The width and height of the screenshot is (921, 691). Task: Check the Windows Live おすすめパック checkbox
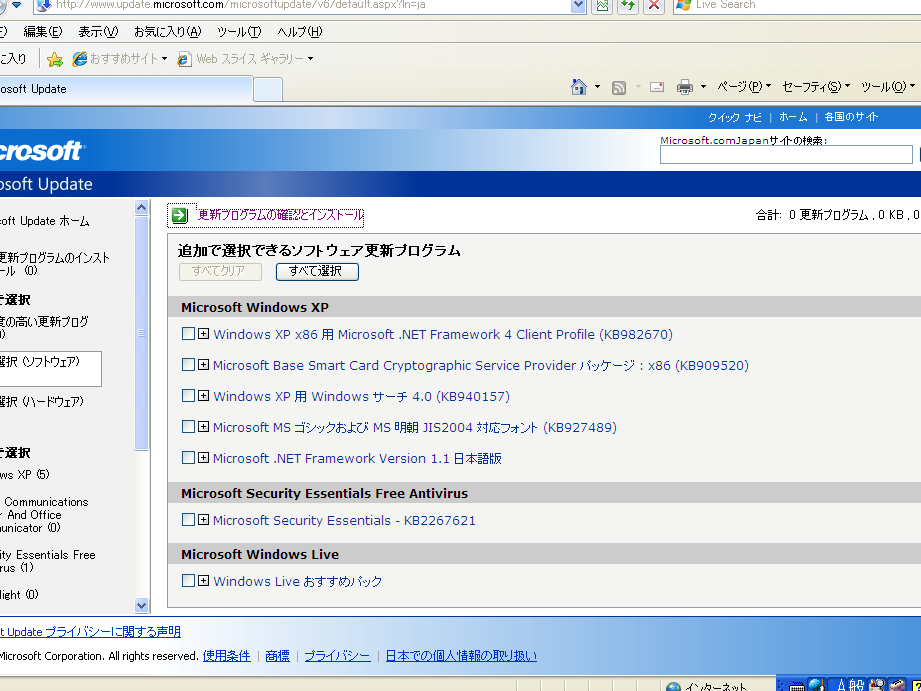pyautogui.click(x=188, y=581)
